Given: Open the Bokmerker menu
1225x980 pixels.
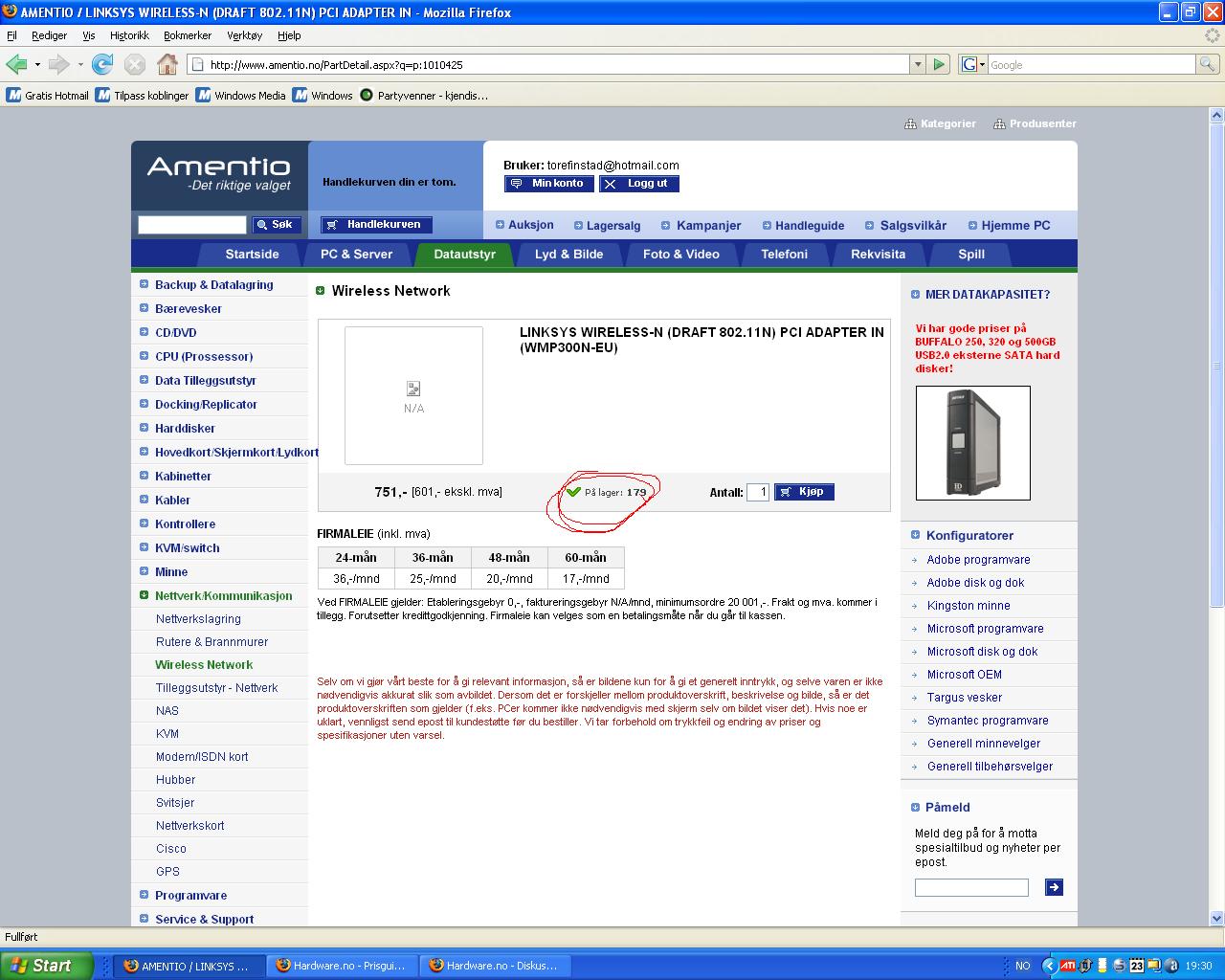Looking at the screenshot, I should [x=188, y=34].
